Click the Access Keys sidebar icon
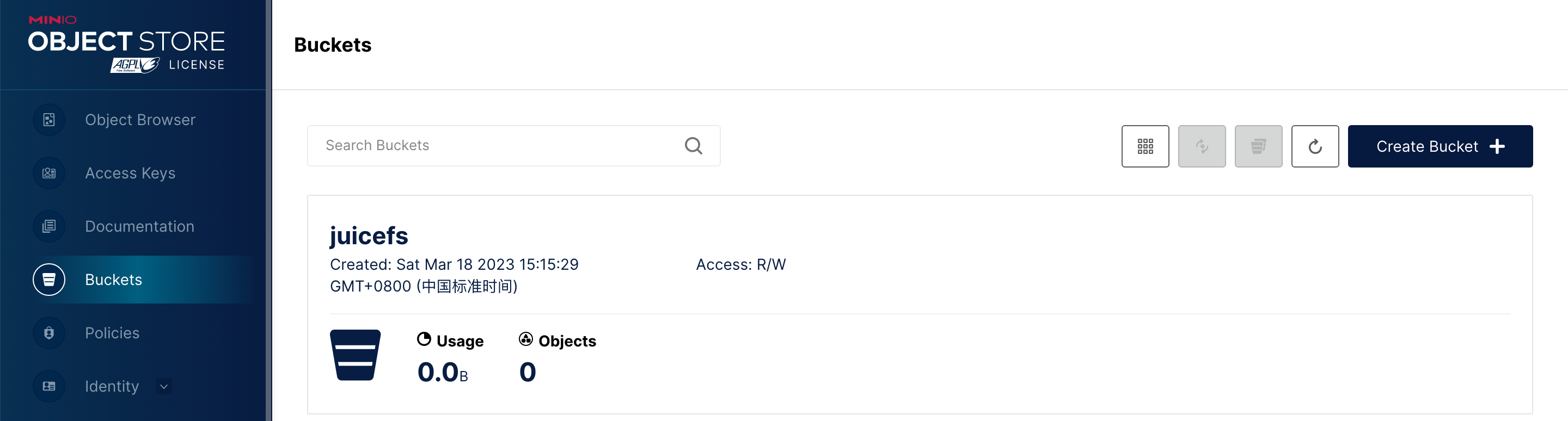This screenshot has height=421, width=1568. (48, 174)
